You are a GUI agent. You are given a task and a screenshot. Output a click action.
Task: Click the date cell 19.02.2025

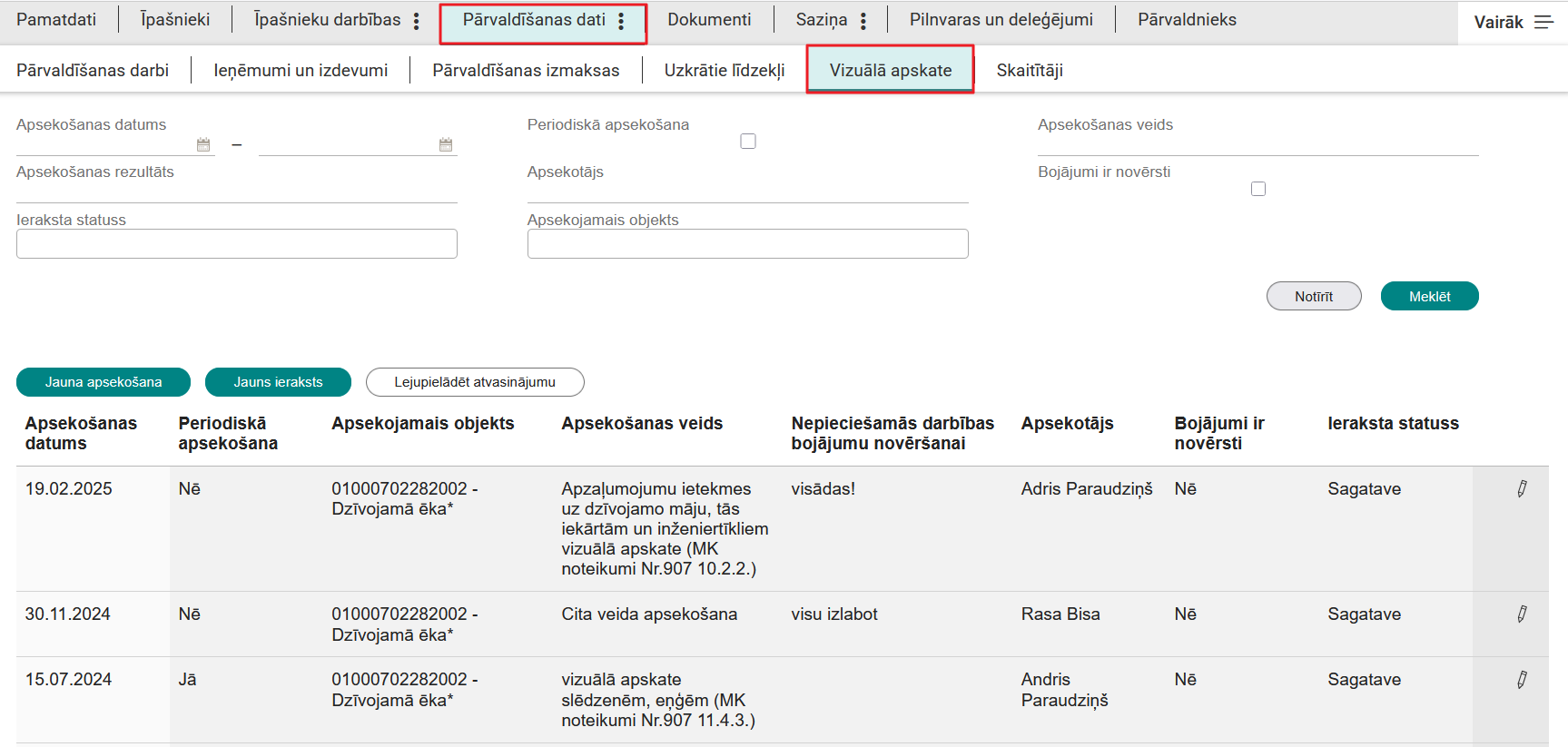(68, 489)
